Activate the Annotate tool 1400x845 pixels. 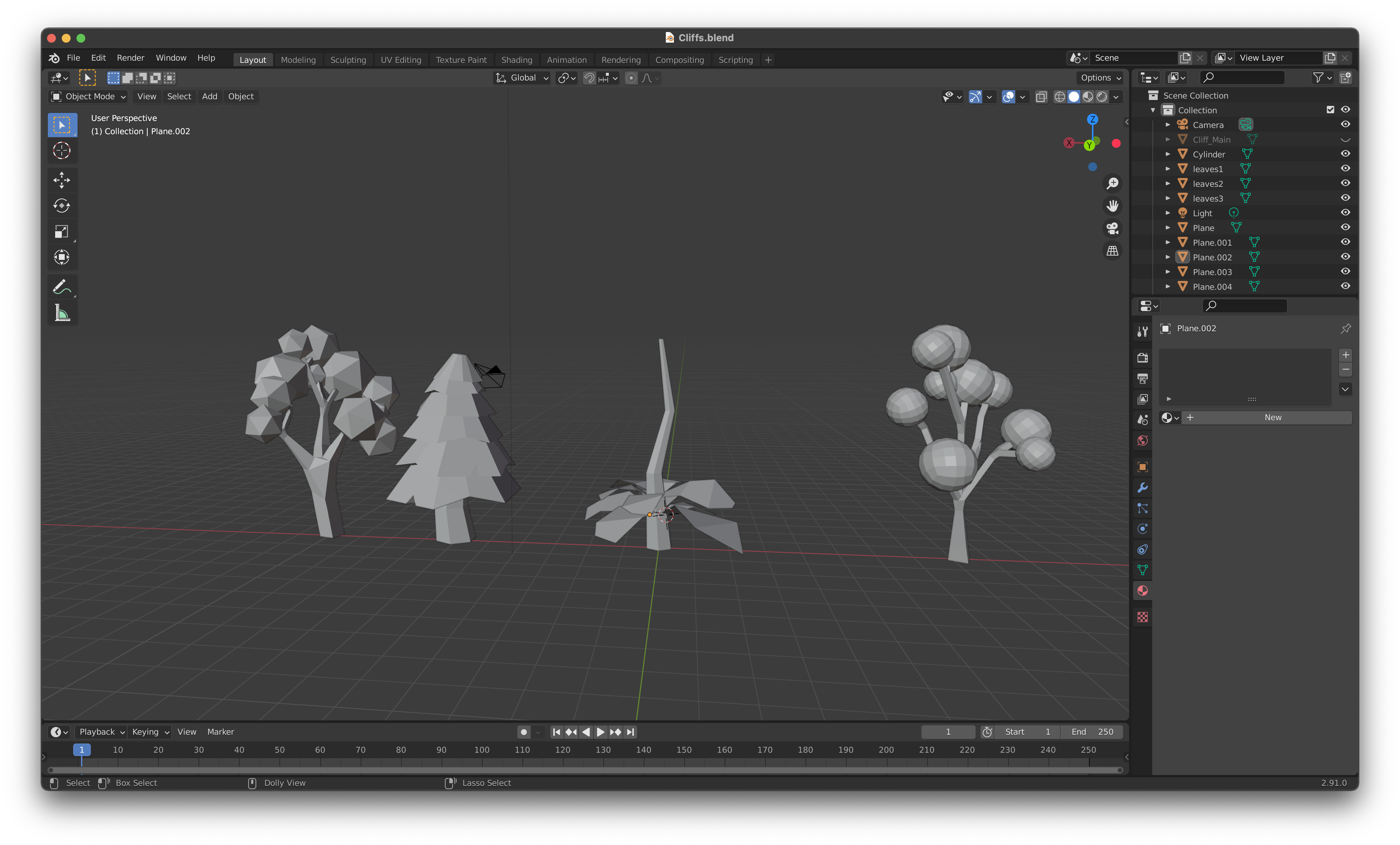(x=61, y=286)
